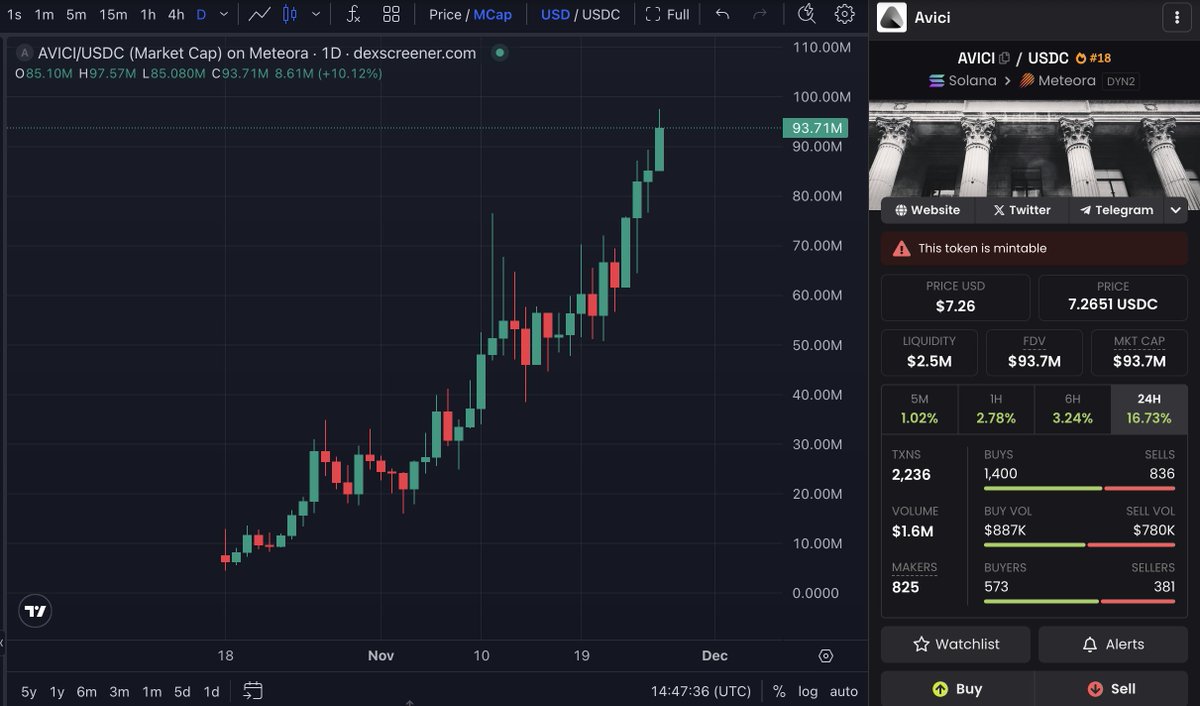This screenshot has width=1200, height=706.
Task: Click the Meteora DEX icon
Action: coord(1026,81)
